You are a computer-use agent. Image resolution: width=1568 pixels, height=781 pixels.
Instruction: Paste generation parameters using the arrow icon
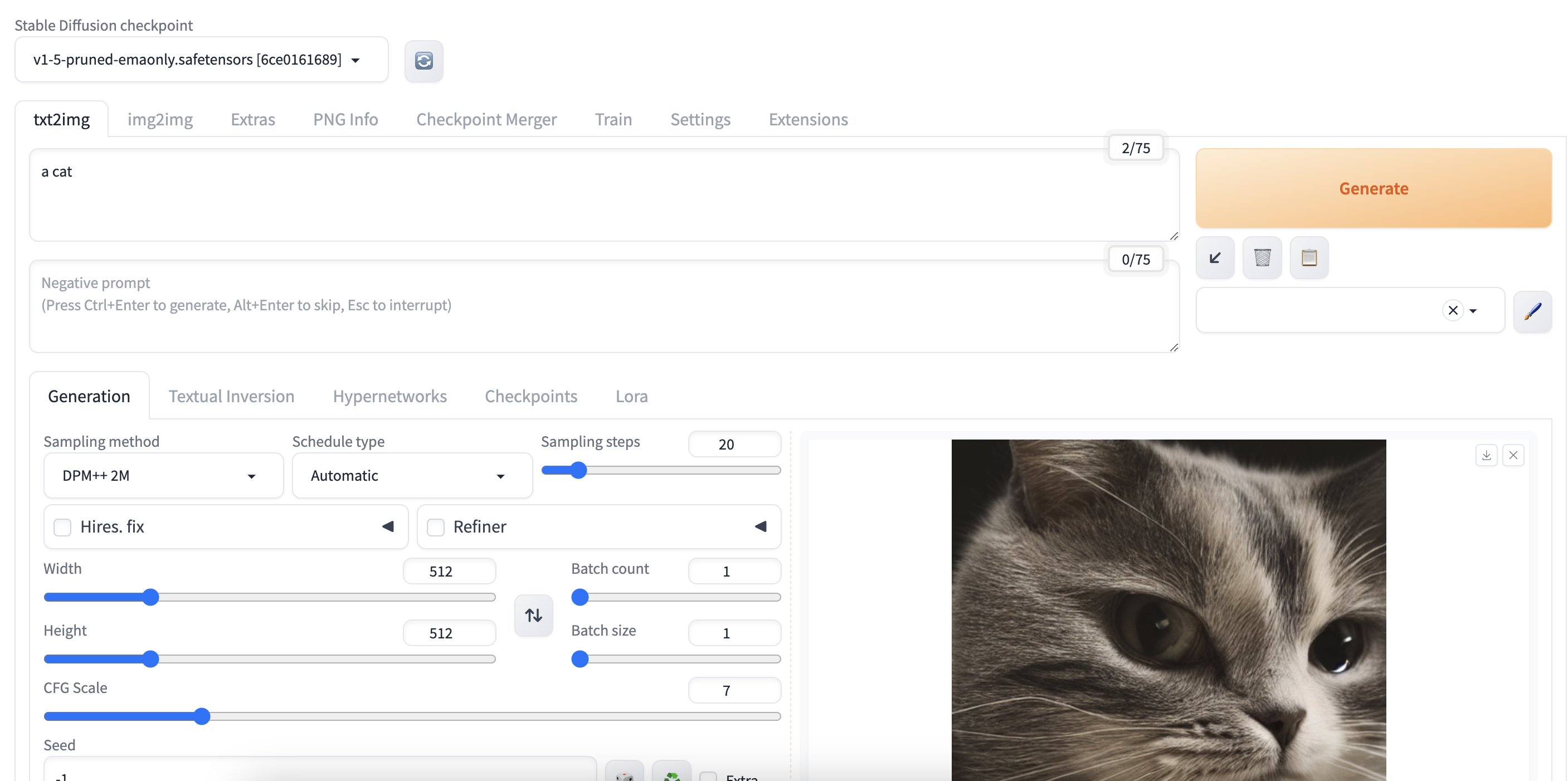point(1215,257)
